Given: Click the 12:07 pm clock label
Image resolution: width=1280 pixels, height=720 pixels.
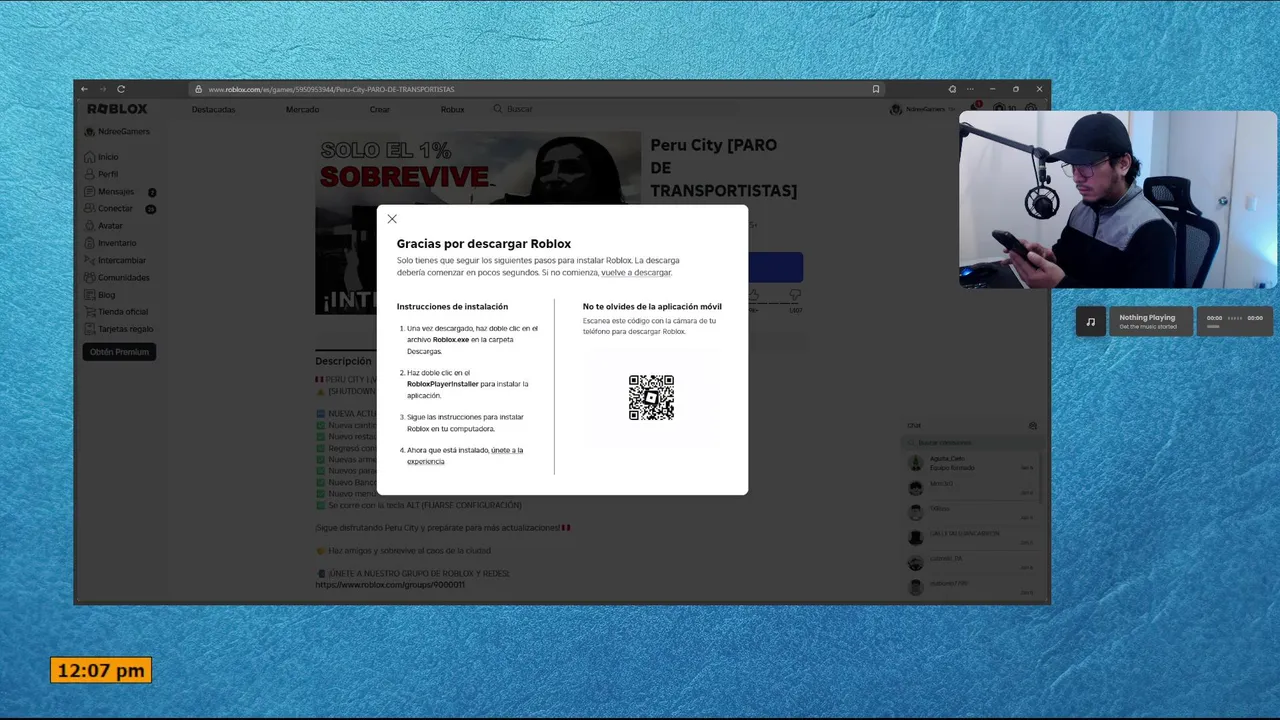Looking at the screenshot, I should pyautogui.click(x=101, y=671).
